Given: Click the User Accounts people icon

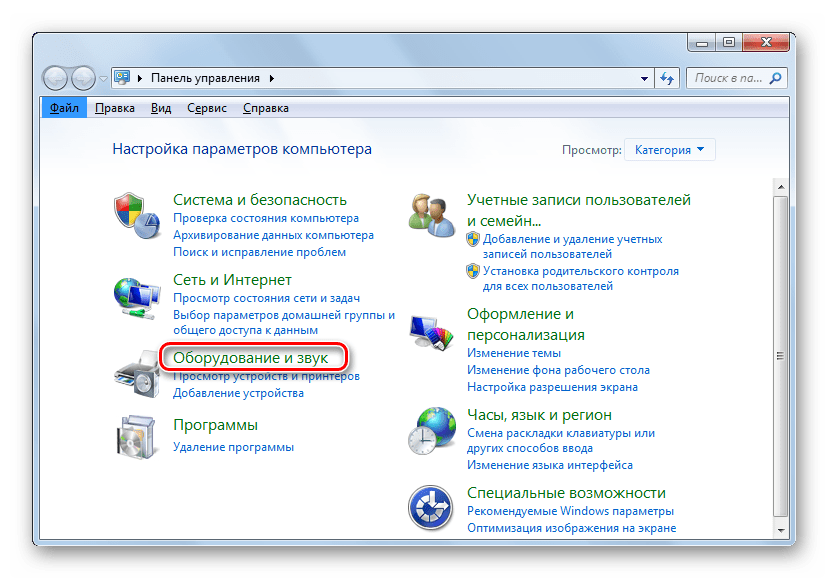Looking at the screenshot, I should [431, 212].
